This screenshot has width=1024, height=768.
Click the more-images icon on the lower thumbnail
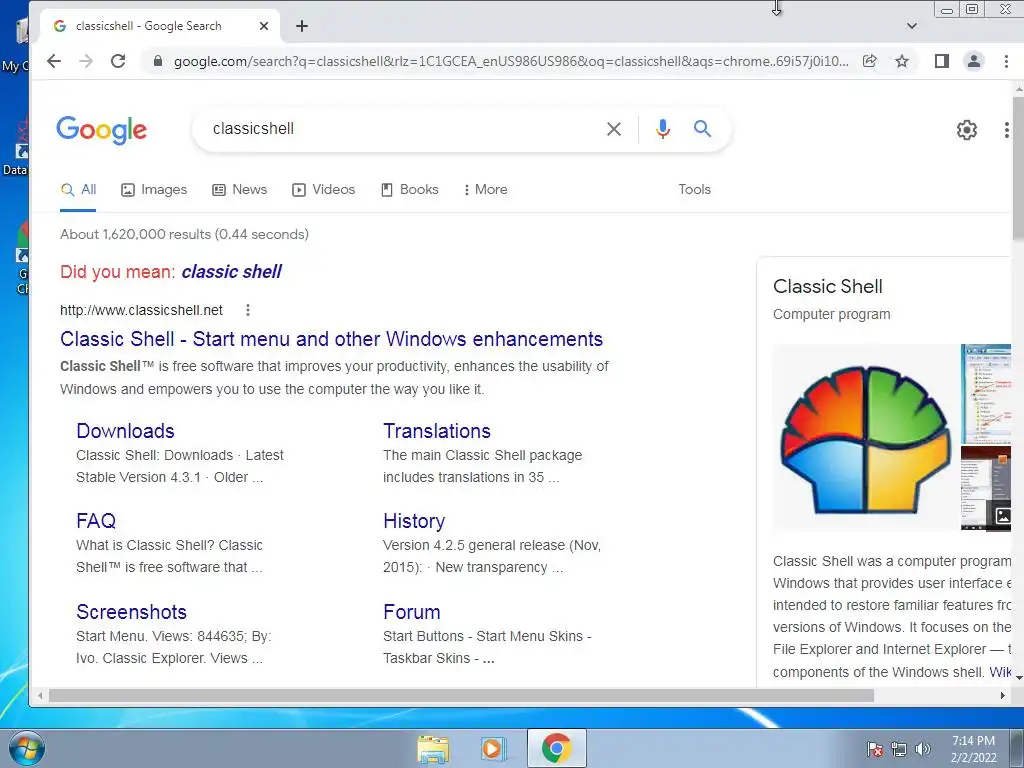1002,515
